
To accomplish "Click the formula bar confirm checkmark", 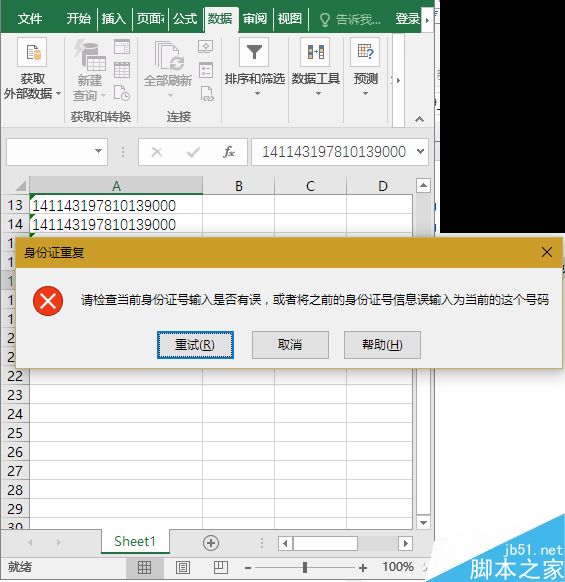I will 193,152.
